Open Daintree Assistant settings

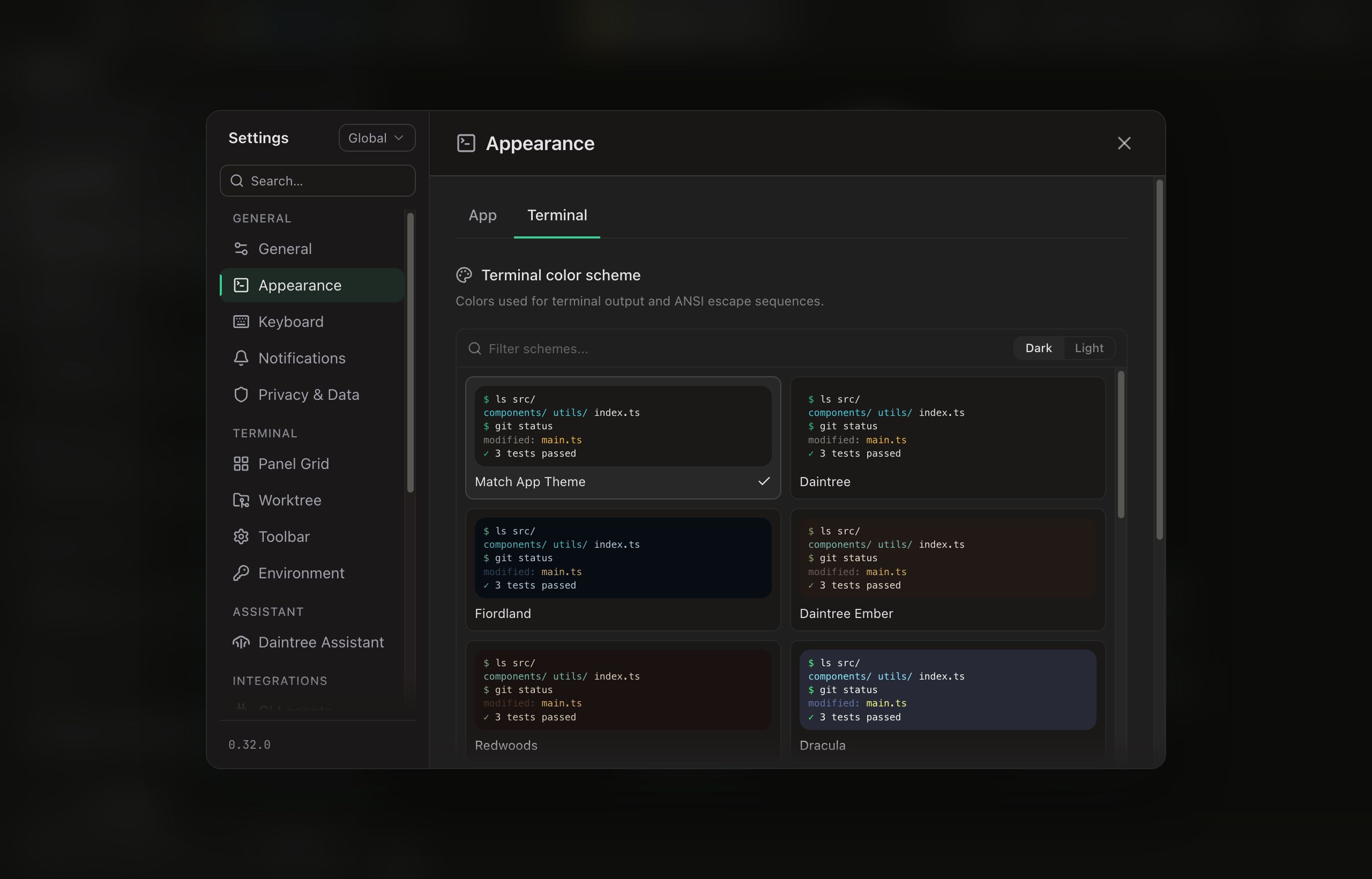pos(312,643)
